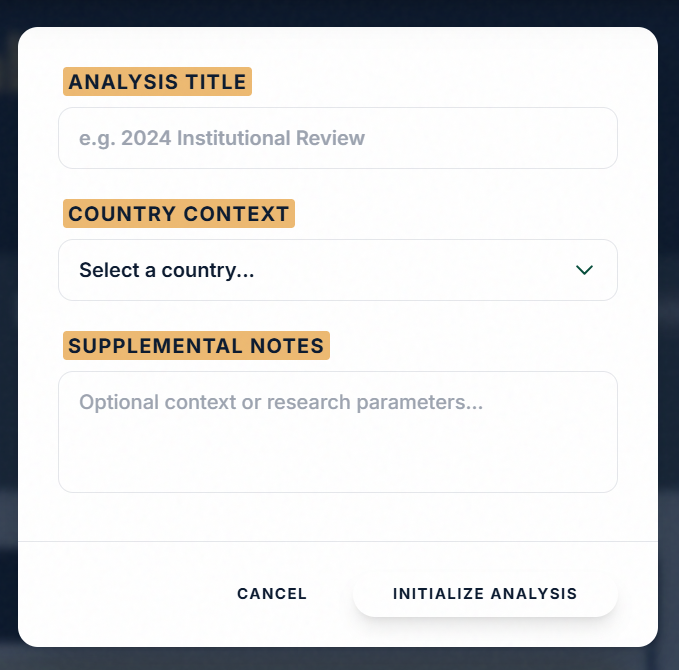Open the Country Context dropdown
This screenshot has width=679, height=670.
(337, 270)
